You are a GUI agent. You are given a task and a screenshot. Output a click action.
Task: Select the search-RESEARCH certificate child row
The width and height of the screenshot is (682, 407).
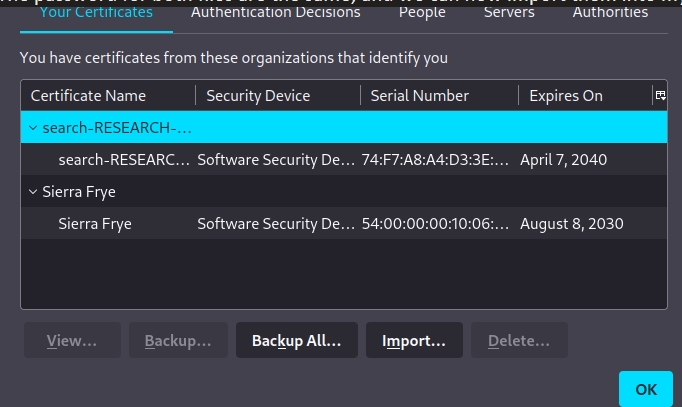pos(124,160)
